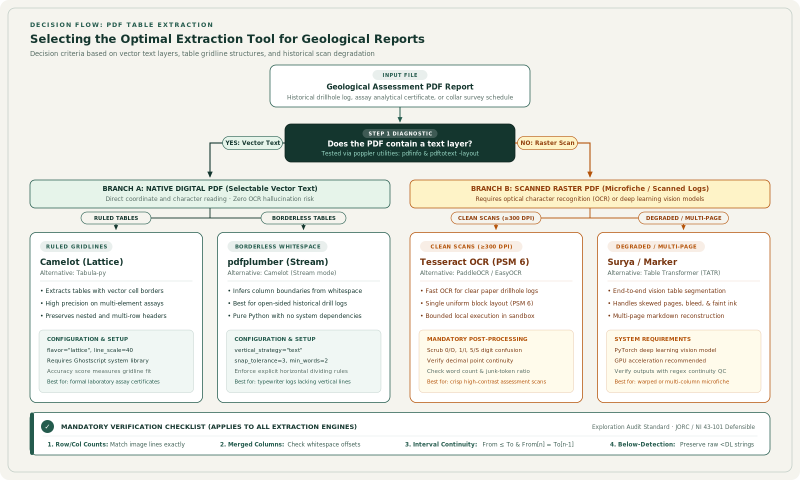Click checklist item '2. Merged Columns'
Viewport: 800px width, 480px height.
pyautogui.click(x=252, y=444)
